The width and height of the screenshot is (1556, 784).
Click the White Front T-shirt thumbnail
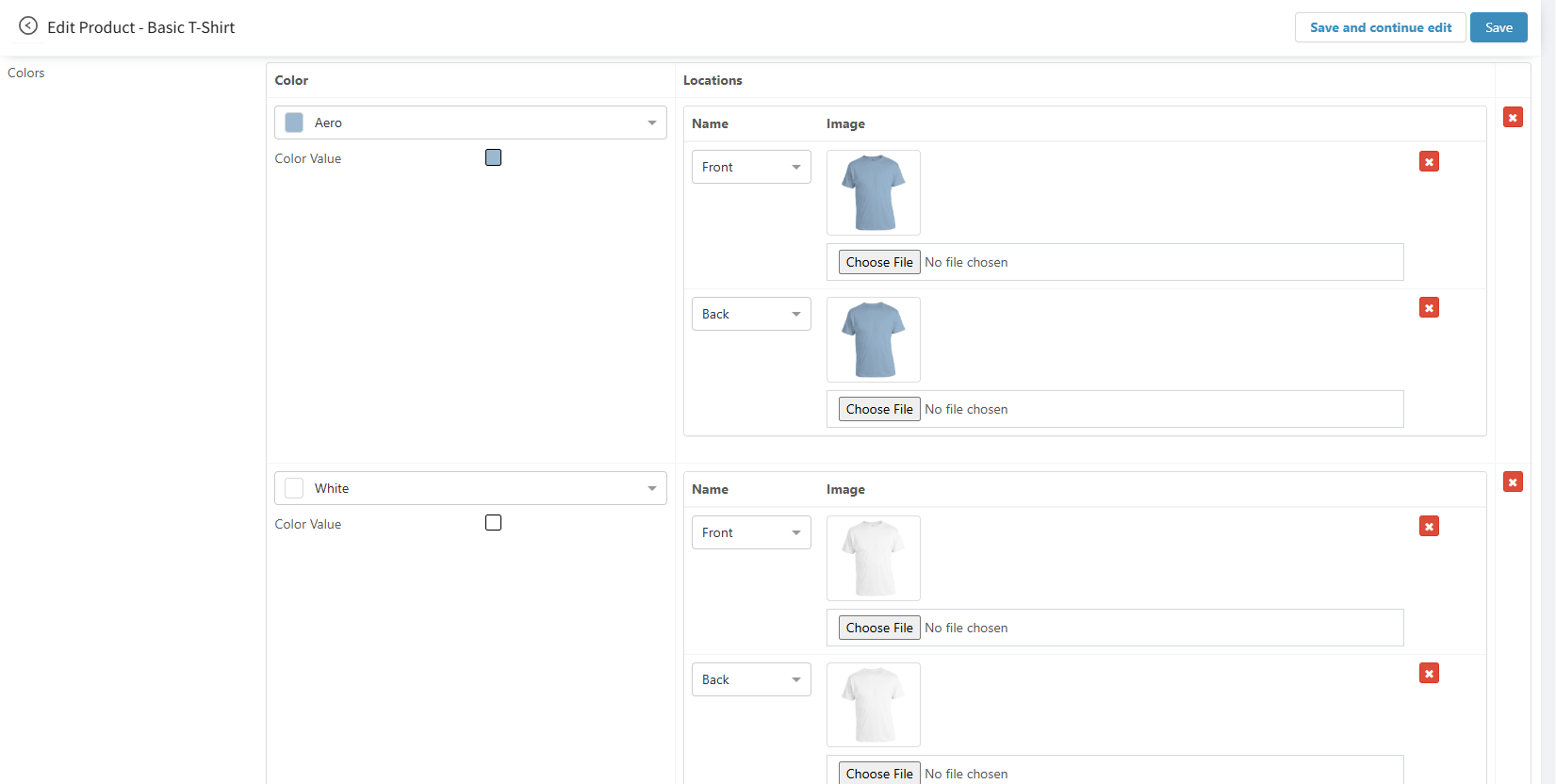click(874, 558)
